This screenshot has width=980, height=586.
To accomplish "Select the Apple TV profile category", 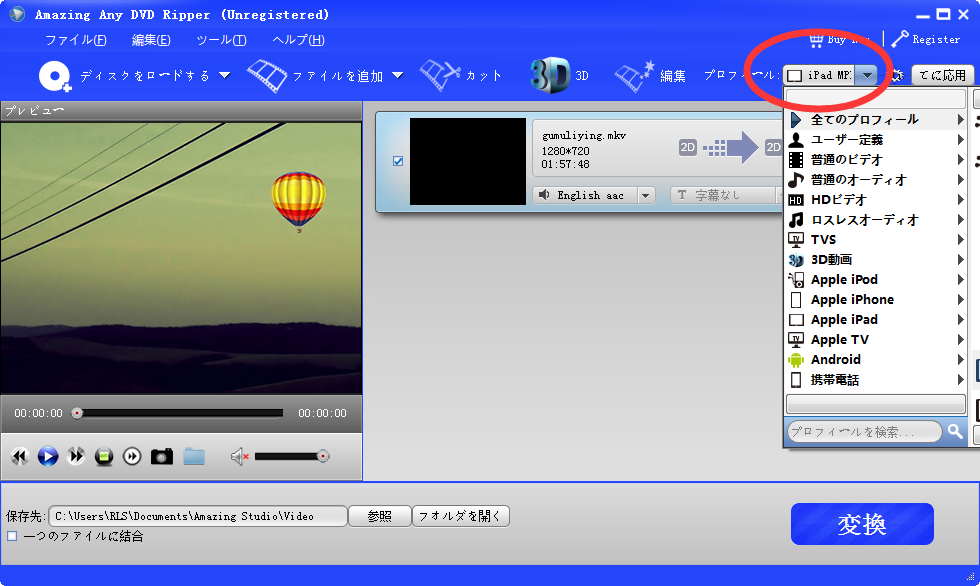I will [x=876, y=339].
